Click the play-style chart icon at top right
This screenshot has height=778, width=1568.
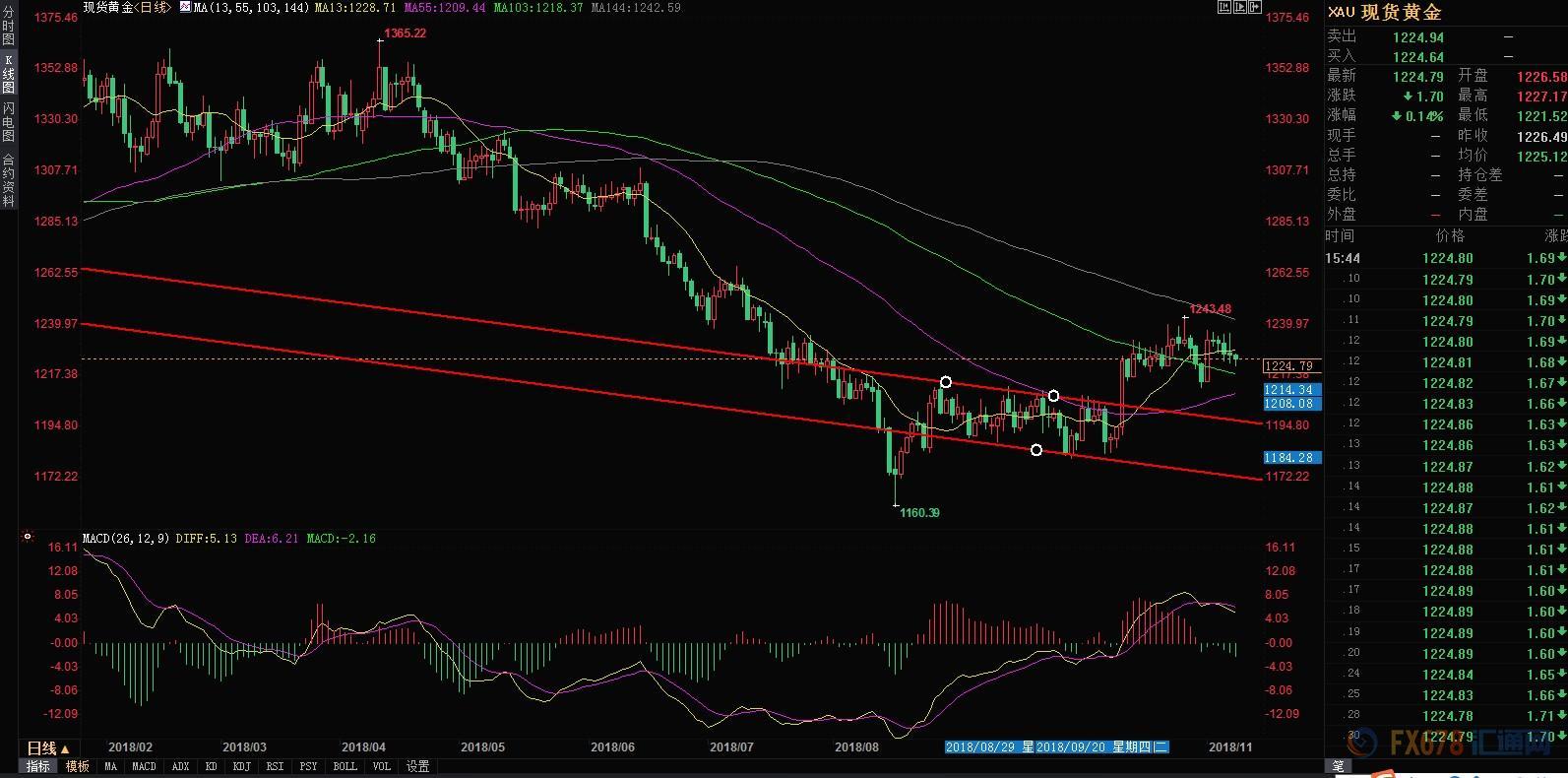pos(1242,8)
